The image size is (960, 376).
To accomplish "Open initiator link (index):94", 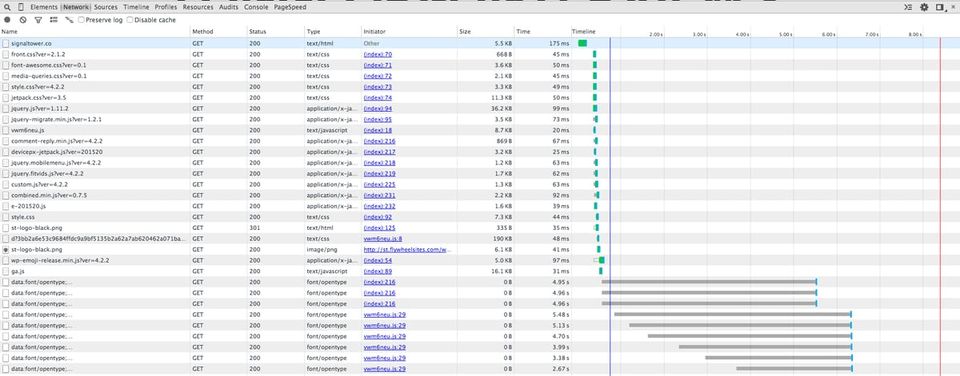I will pos(378,108).
